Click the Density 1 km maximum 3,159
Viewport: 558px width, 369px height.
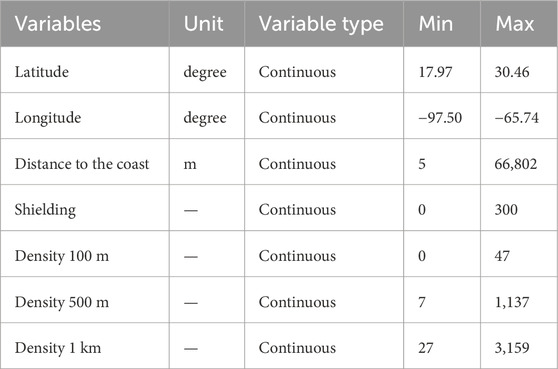point(512,348)
